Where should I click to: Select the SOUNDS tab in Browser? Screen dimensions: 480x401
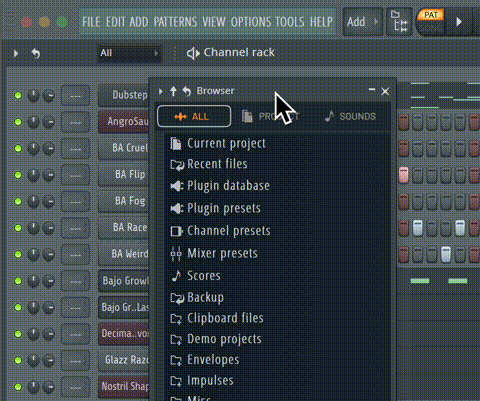[x=350, y=116]
